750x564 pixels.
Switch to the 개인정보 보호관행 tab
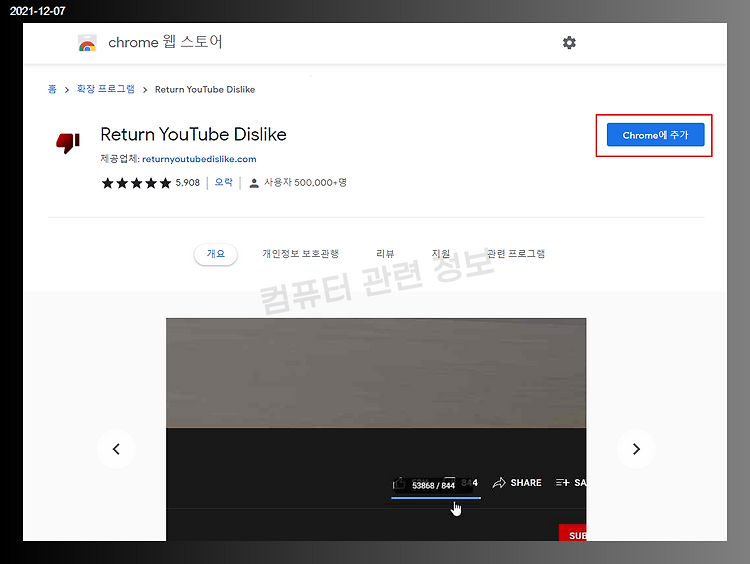[x=300, y=254]
